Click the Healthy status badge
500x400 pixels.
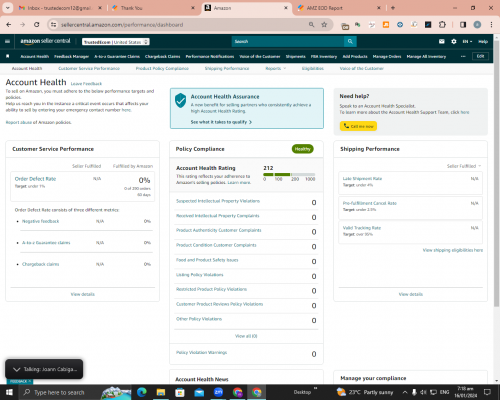coord(303,149)
